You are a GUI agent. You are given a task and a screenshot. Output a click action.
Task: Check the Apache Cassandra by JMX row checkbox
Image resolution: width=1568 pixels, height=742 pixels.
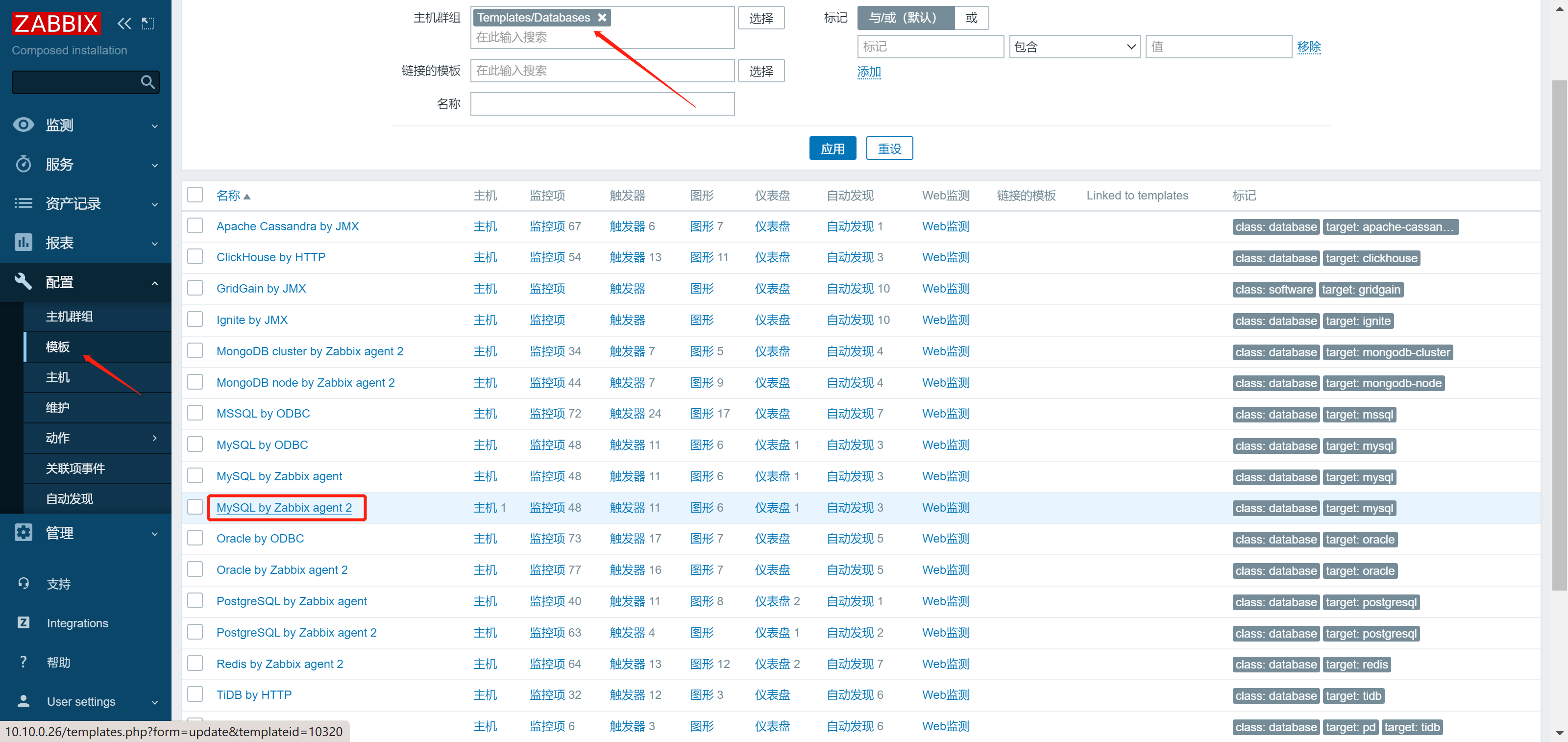[195, 226]
